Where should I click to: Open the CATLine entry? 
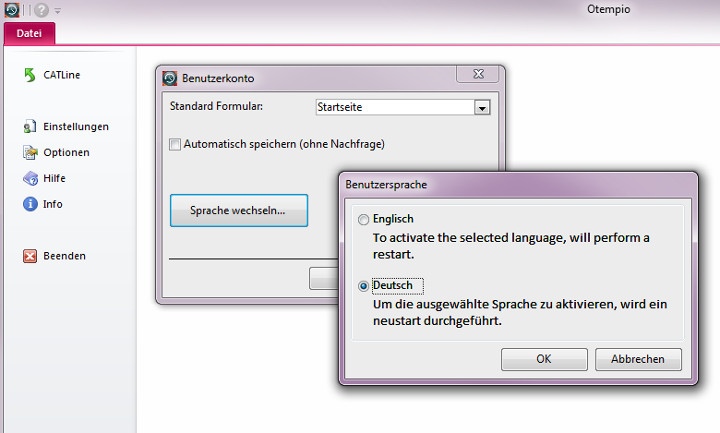(x=54, y=74)
